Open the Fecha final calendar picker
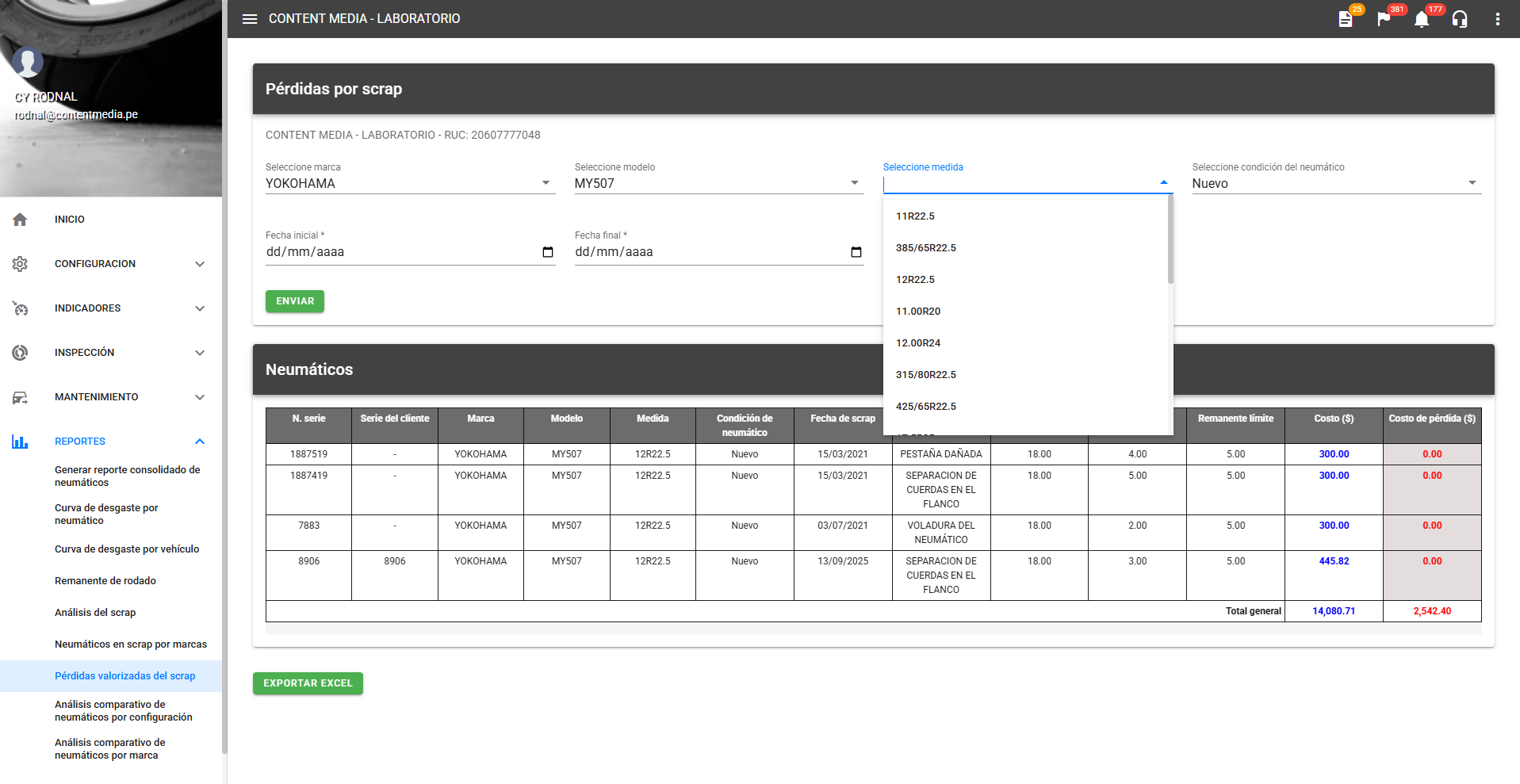Viewport: 1520px width, 784px height. coord(856,252)
